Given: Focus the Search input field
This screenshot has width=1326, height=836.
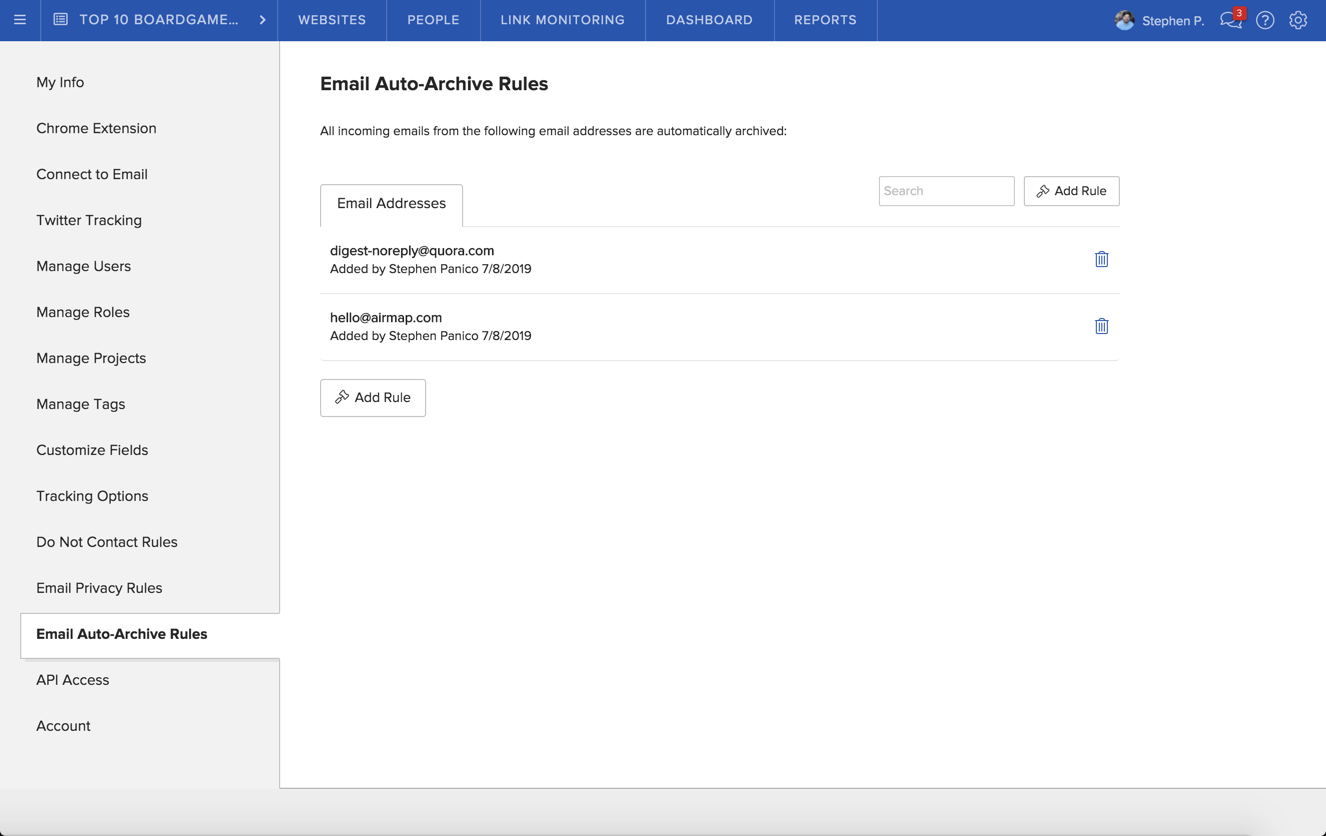Looking at the screenshot, I should [946, 191].
